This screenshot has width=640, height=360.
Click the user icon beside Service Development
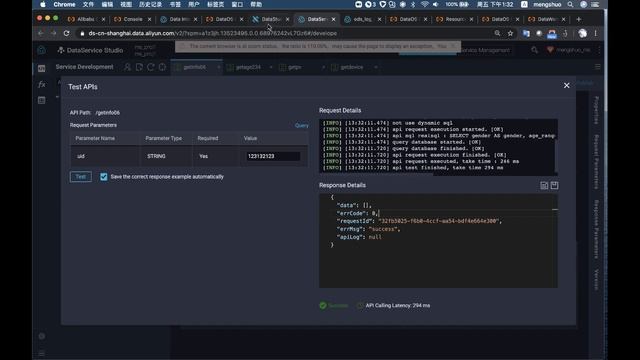click(127, 67)
